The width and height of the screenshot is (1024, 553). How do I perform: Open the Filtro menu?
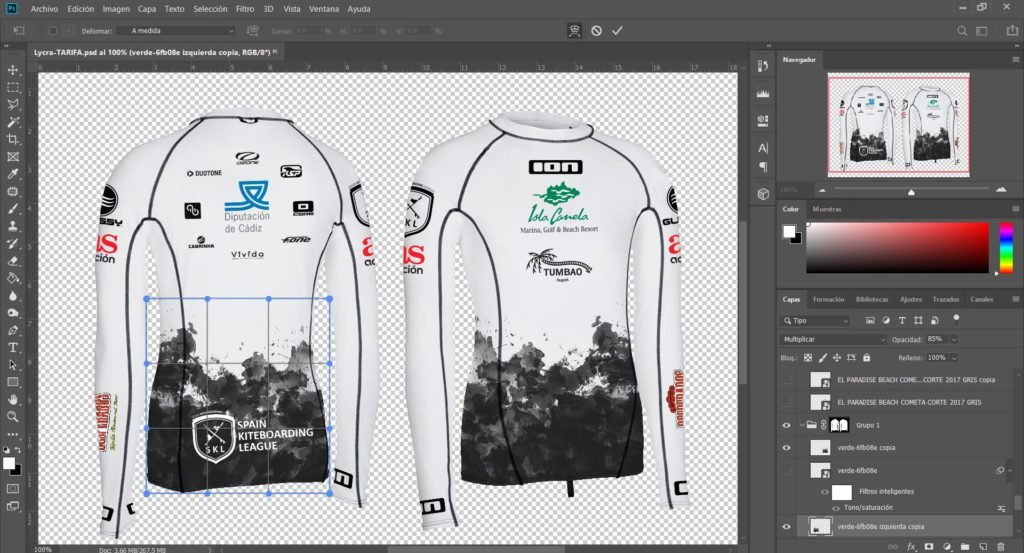point(245,9)
